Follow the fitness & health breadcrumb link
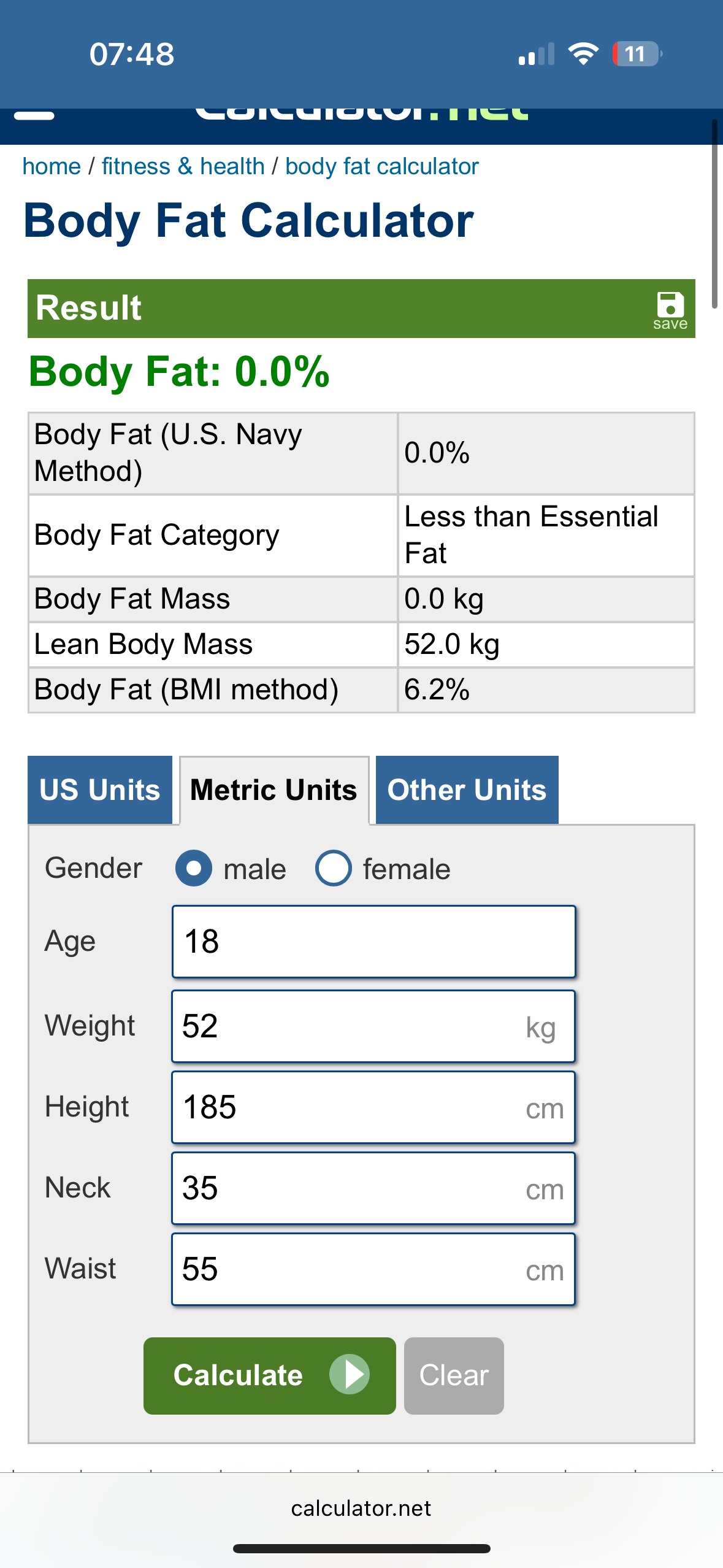The width and height of the screenshot is (723, 1568). pos(183,166)
